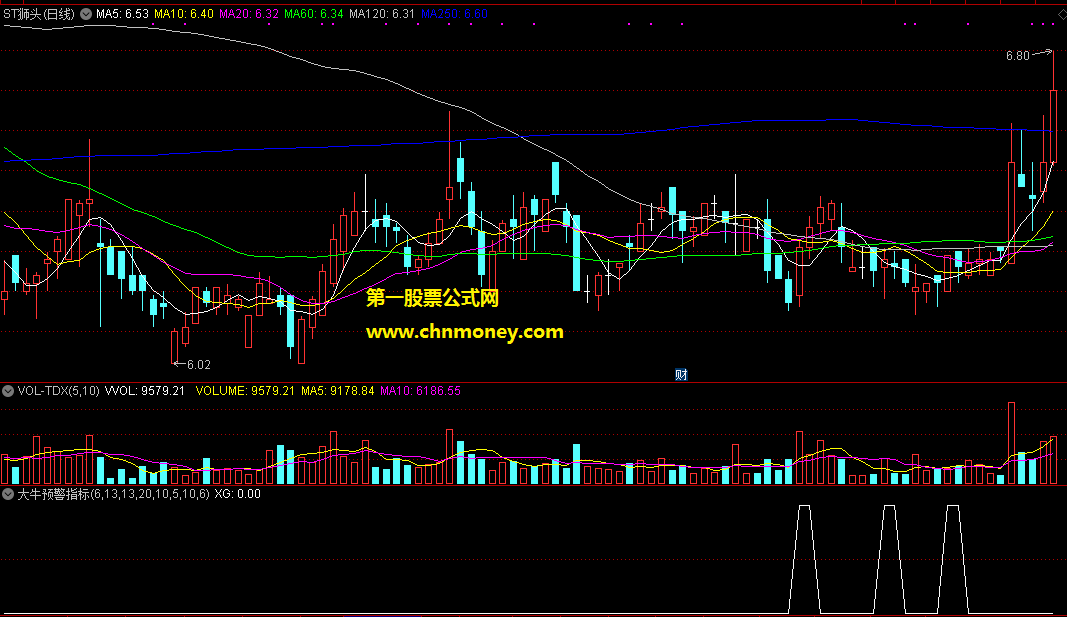Expand the VOL-TDX indicator dropdown arrow
This screenshot has width=1067, height=617.
click(x=8, y=391)
